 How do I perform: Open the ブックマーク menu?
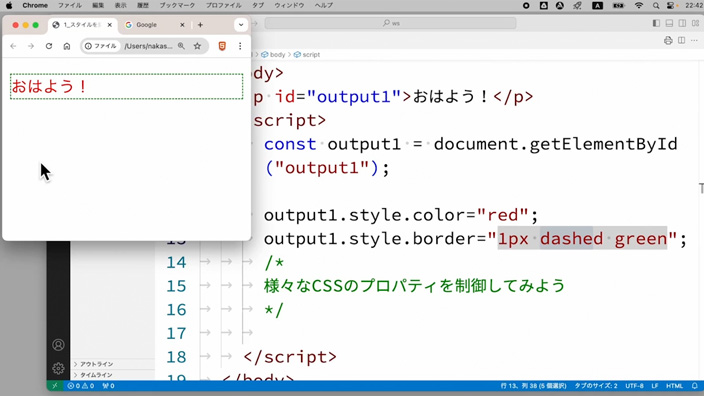pyautogui.click(x=177, y=5)
